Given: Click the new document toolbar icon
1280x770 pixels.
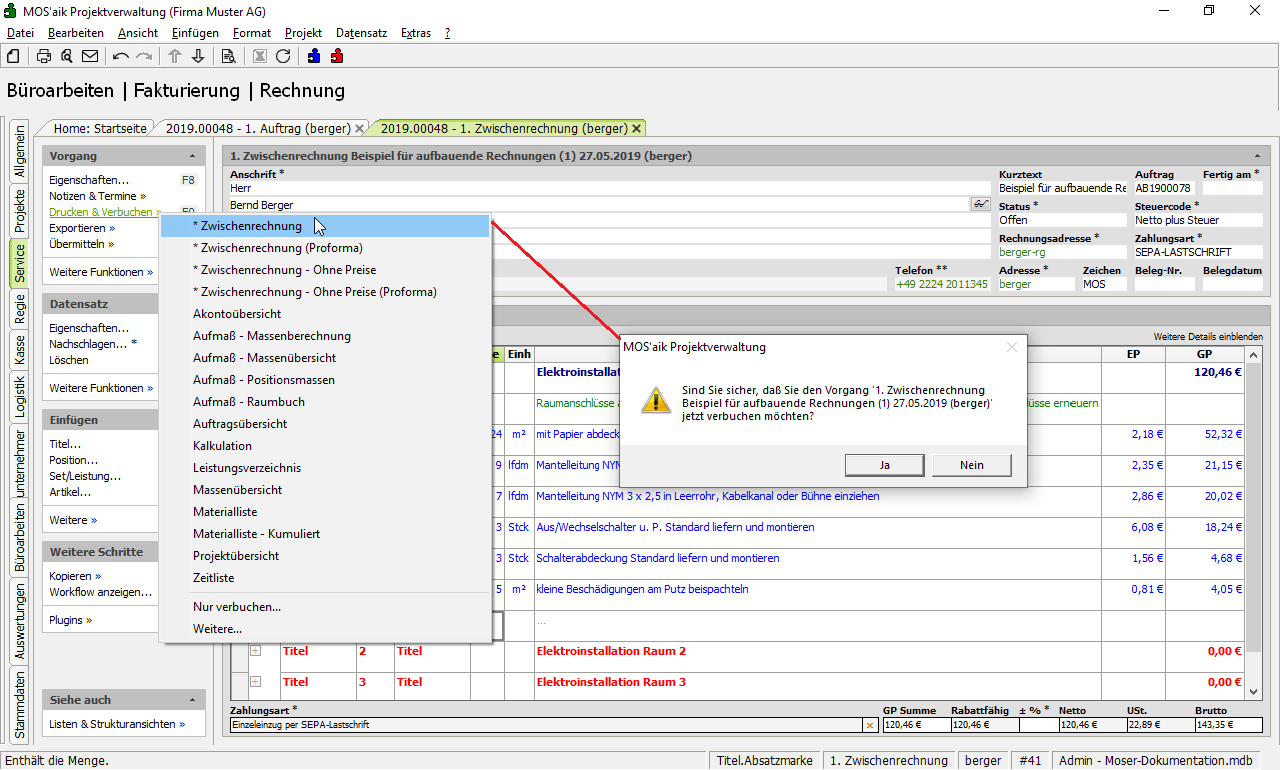Looking at the screenshot, I should coord(14,56).
